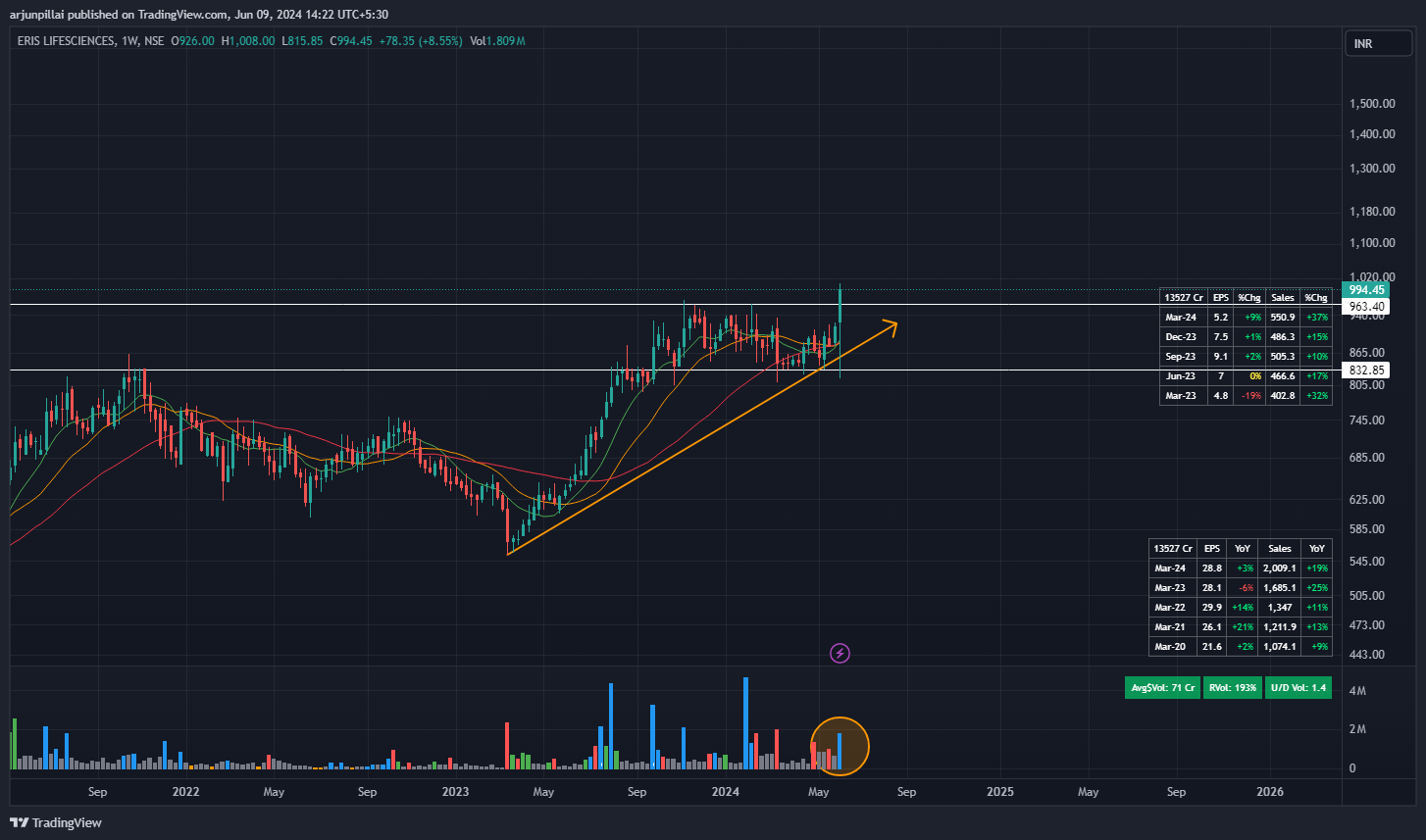1426x840 pixels.
Task: Click the 2M volume axis label
Action: (1357, 730)
